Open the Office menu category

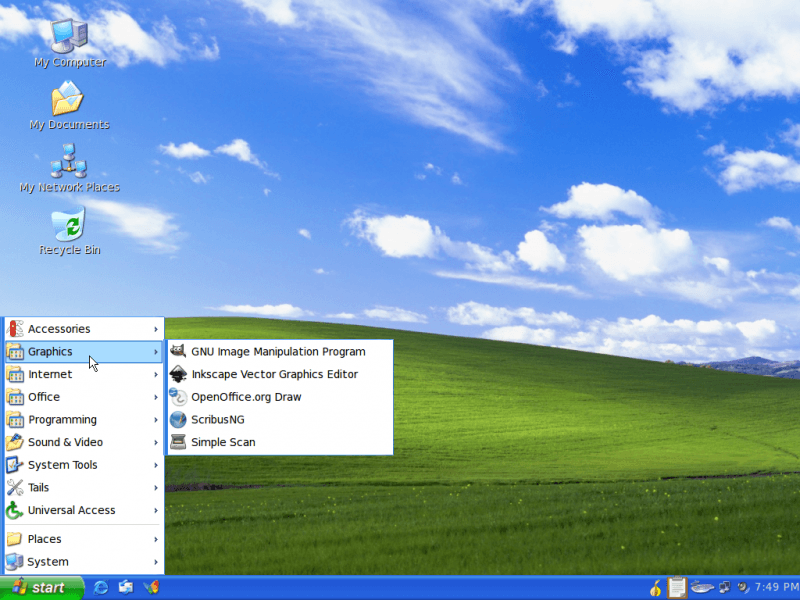(x=84, y=397)
